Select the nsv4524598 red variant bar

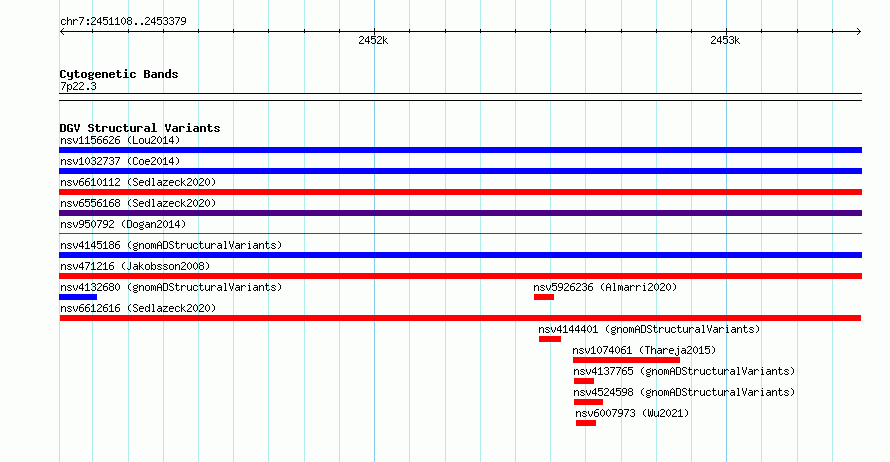pos(589,402)
